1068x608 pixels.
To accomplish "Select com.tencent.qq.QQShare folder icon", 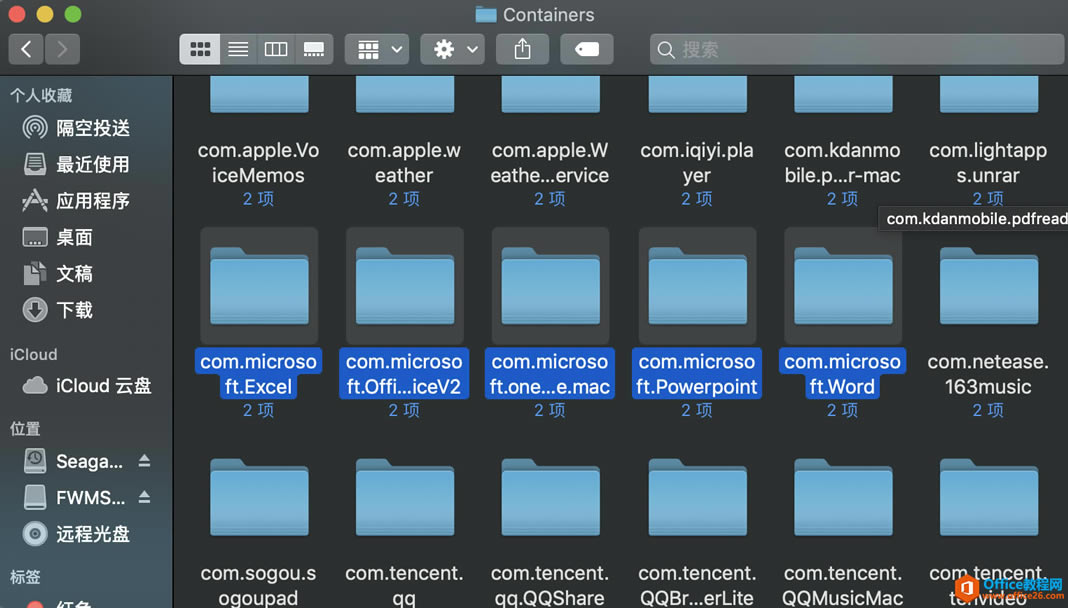I will coord(550,498).
